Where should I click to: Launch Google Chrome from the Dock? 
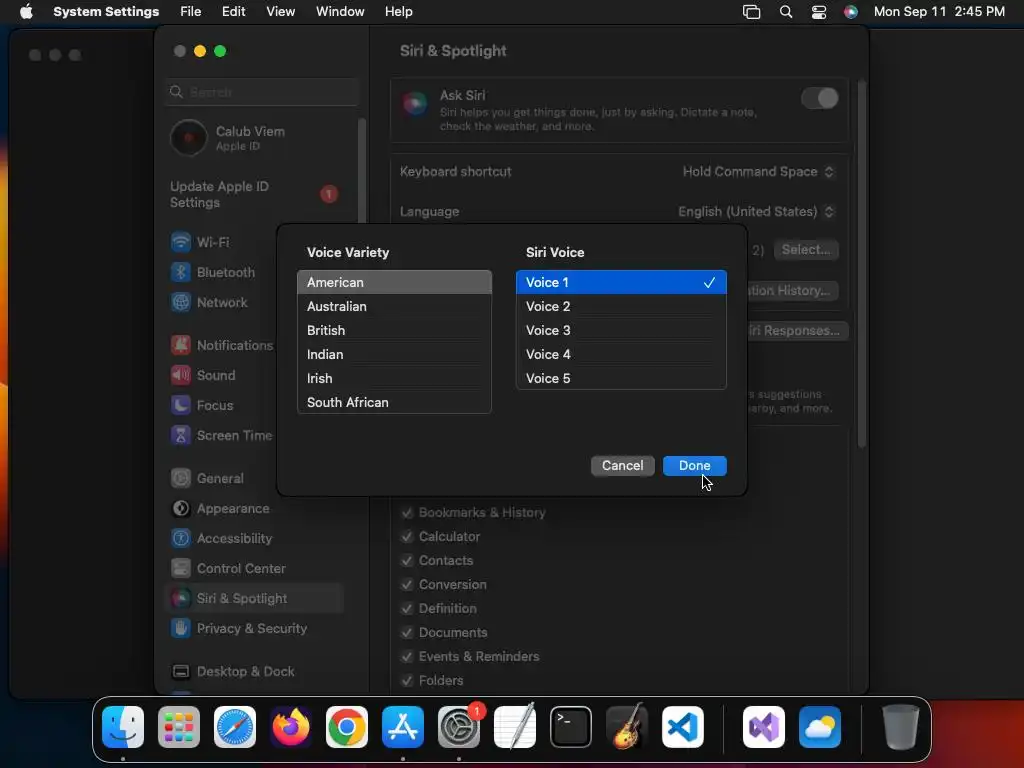point(347,727)
